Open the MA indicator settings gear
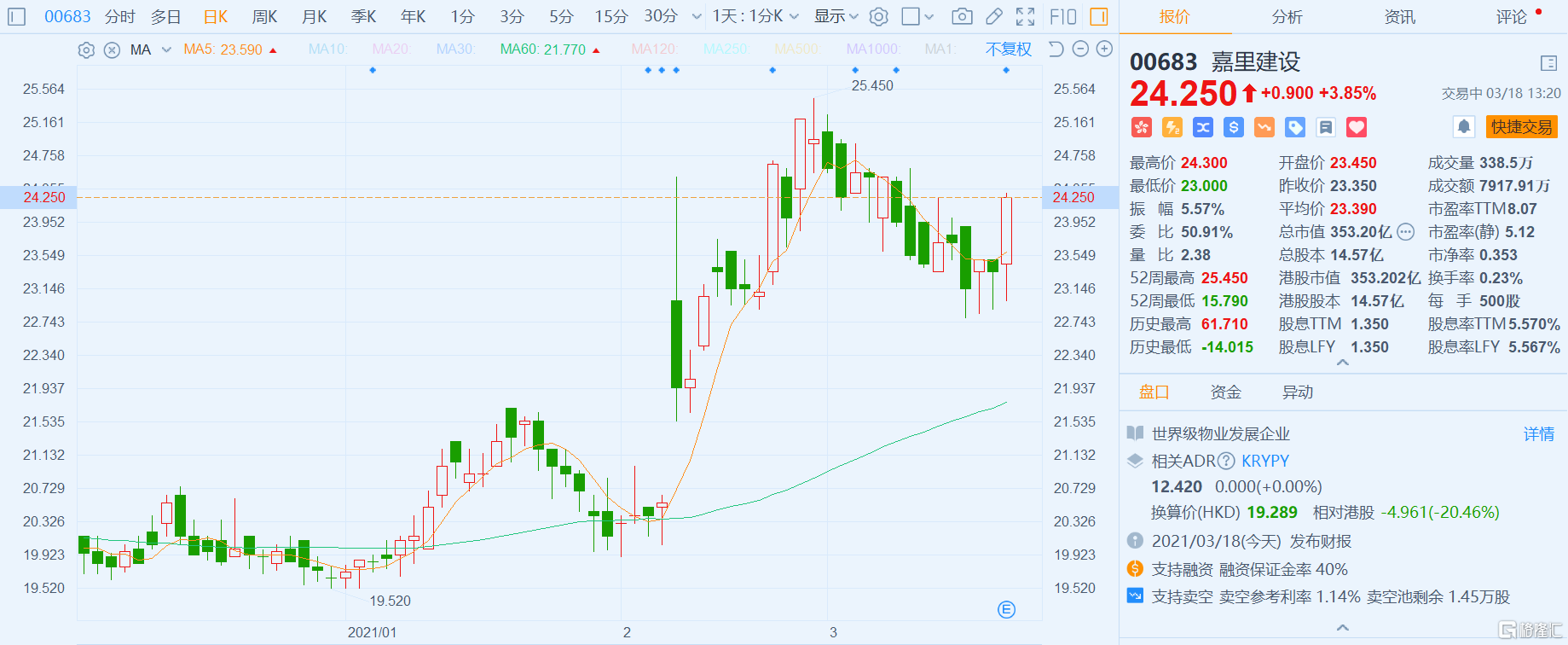 click(x=86, y=49)
